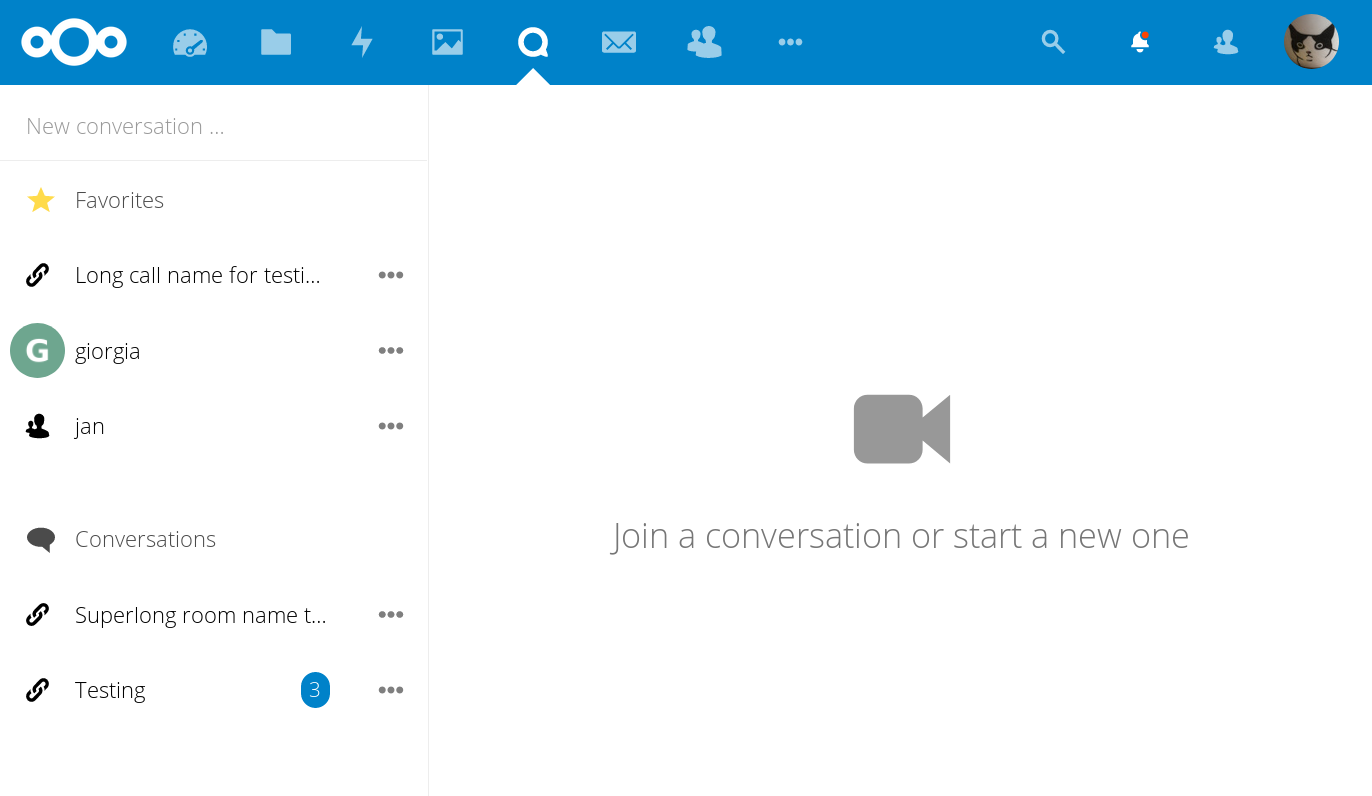Open the Mail envelope app

pyautogui.click(x=619, y=42)
